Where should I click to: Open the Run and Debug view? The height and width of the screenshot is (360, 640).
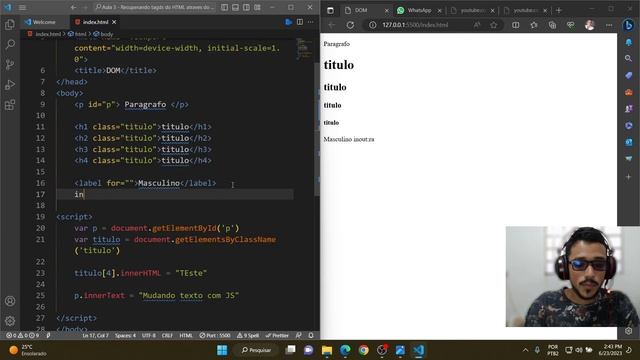click(10, 84)
